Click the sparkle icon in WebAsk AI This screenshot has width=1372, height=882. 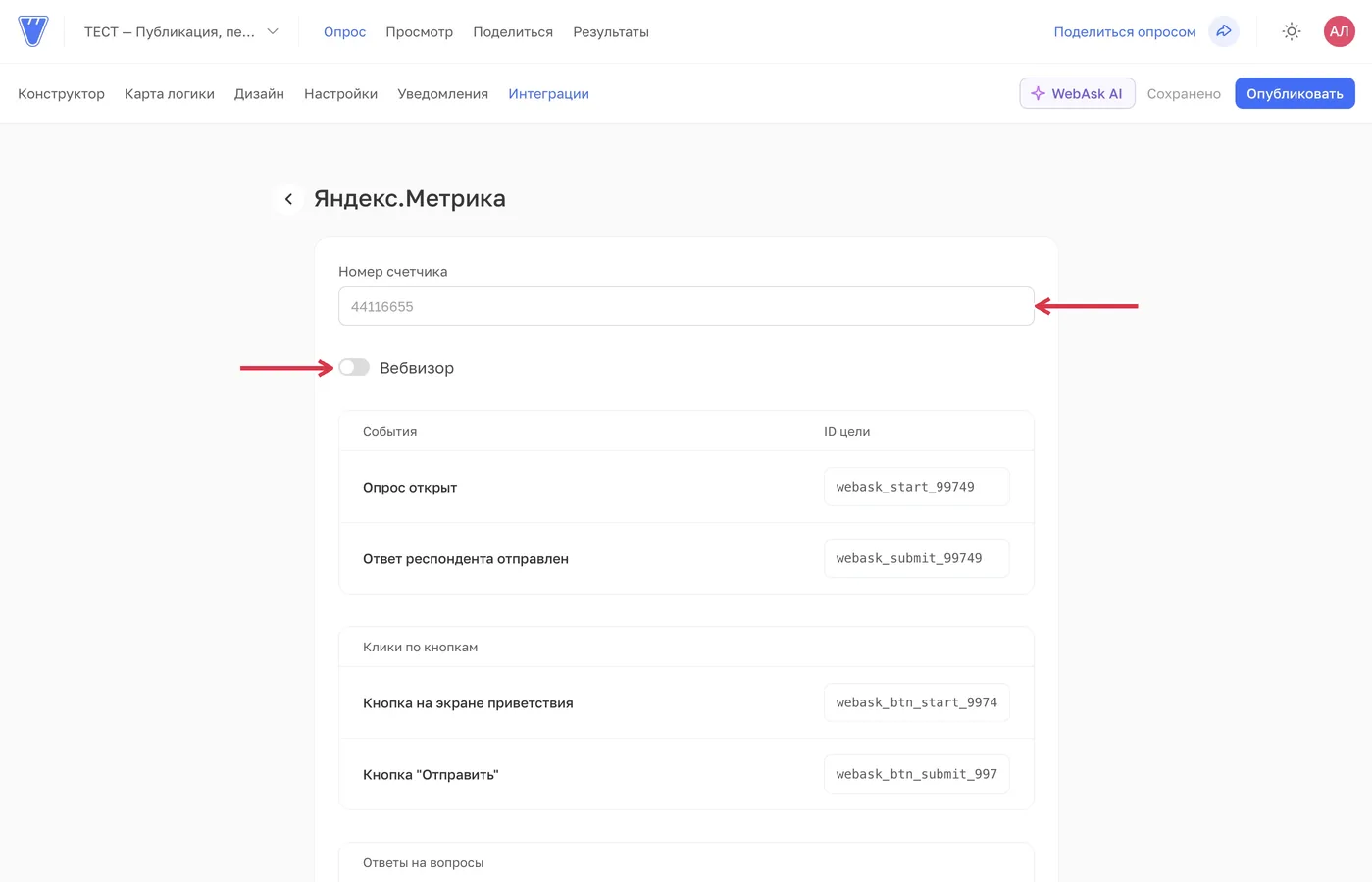(x=1038, y=93)
